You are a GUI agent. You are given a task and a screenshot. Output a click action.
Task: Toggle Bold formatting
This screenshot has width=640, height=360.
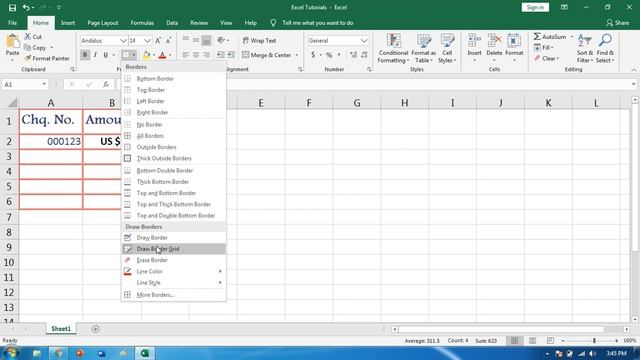(85, 55)
